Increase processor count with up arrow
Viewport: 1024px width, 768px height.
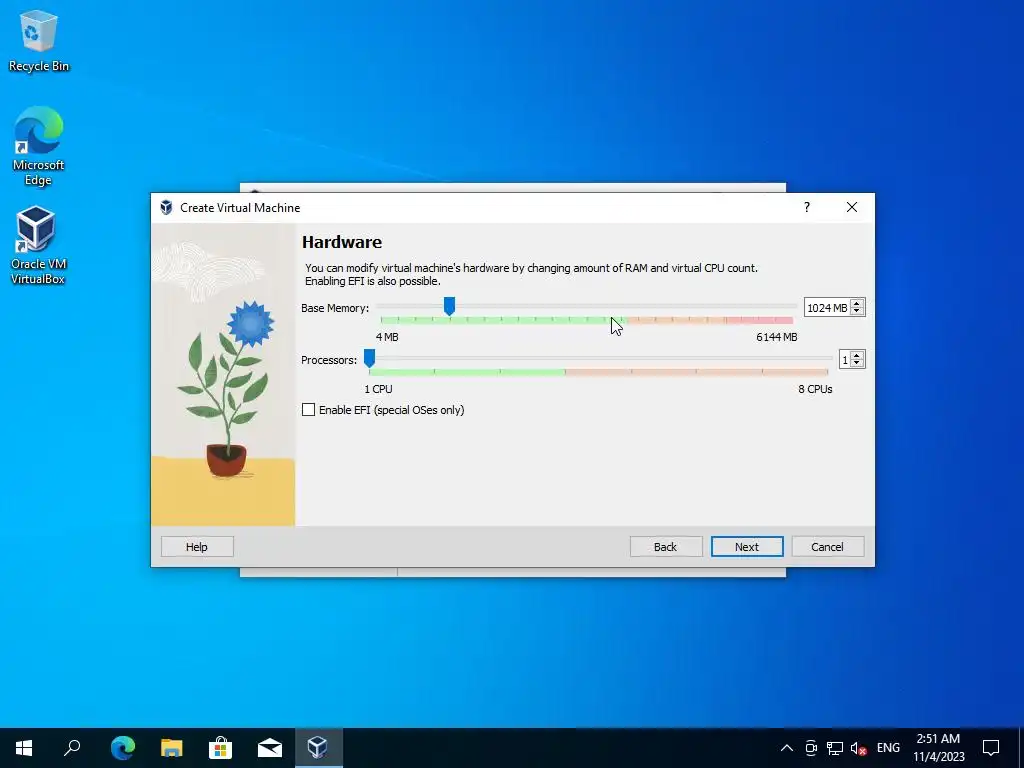coord(857,355)
